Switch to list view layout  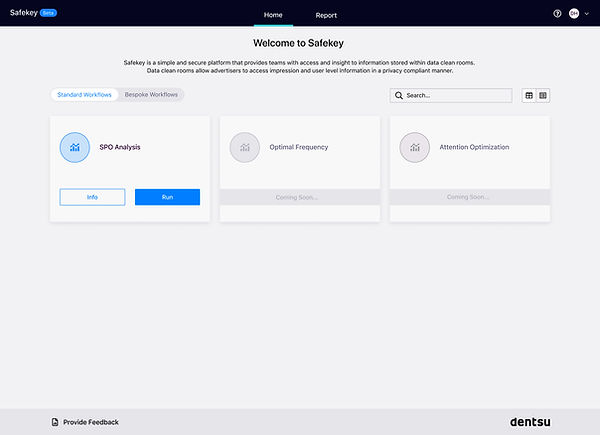point(543,95)
